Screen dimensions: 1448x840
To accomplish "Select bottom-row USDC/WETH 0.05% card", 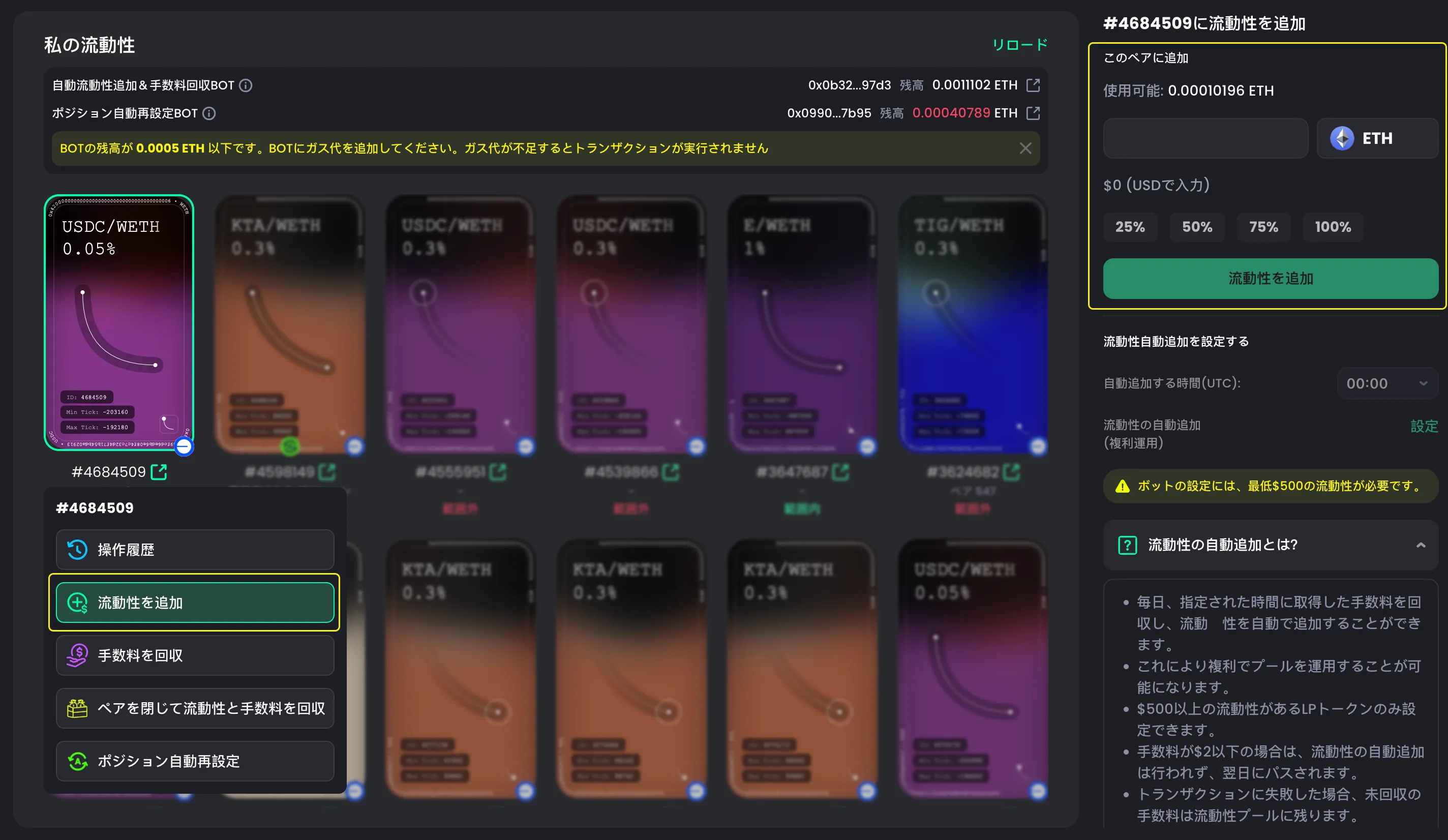I will 973,668.
